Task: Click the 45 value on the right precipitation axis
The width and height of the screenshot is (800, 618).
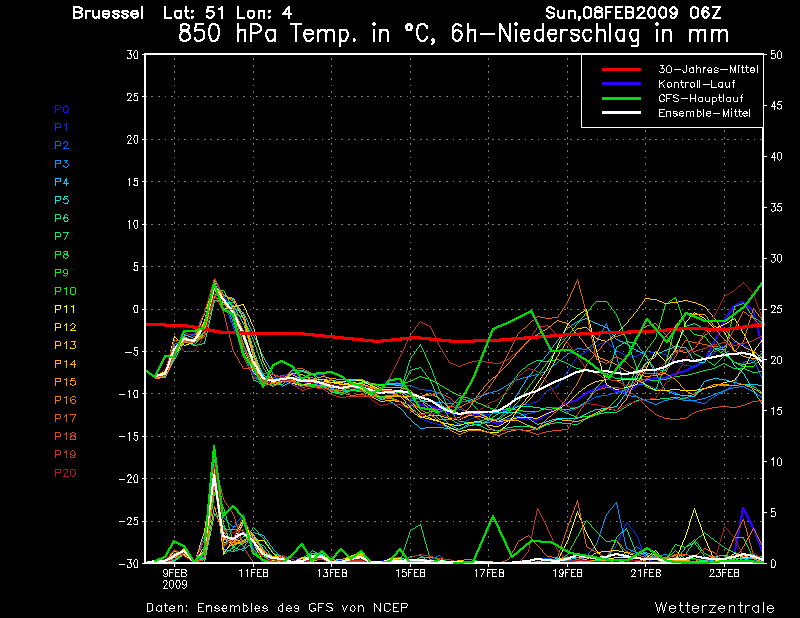Action: 776,106
